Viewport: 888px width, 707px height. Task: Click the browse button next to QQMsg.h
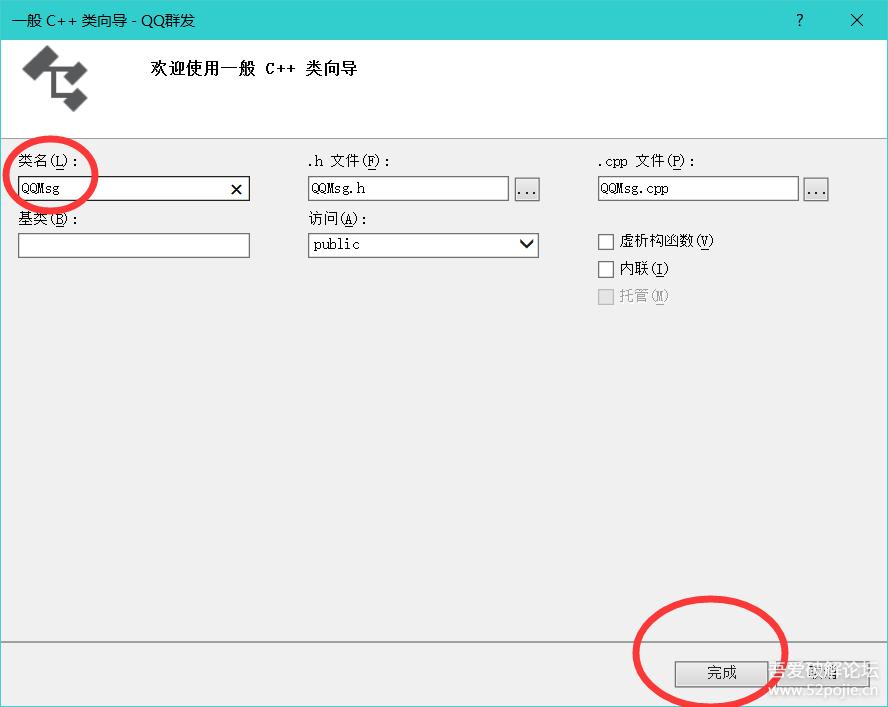click(x=527, y=188)
